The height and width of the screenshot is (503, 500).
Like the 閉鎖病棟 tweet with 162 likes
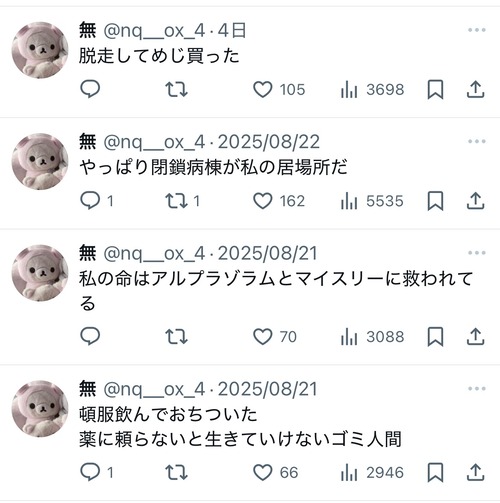279,201
